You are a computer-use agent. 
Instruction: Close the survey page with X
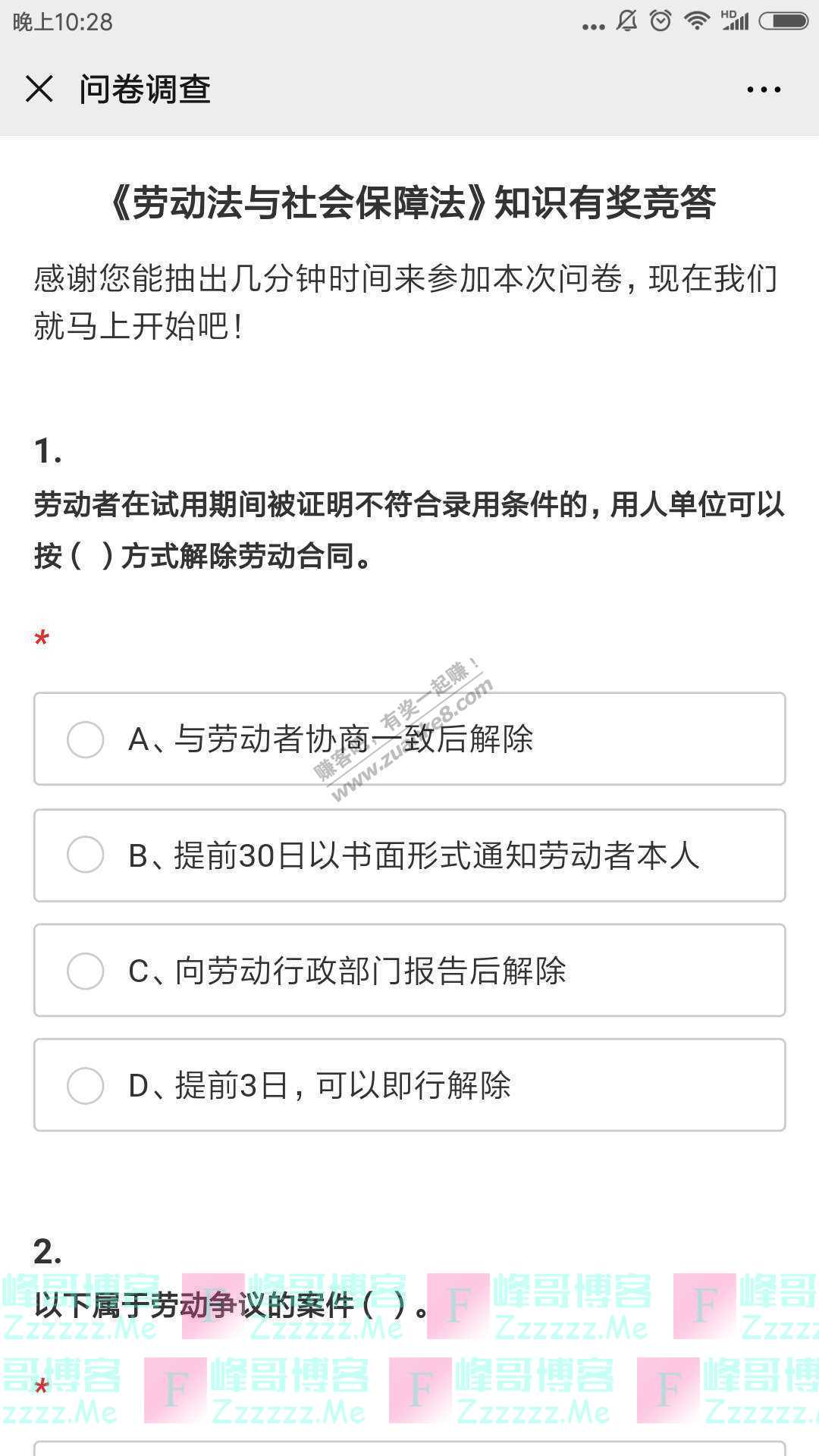point(39,89)
